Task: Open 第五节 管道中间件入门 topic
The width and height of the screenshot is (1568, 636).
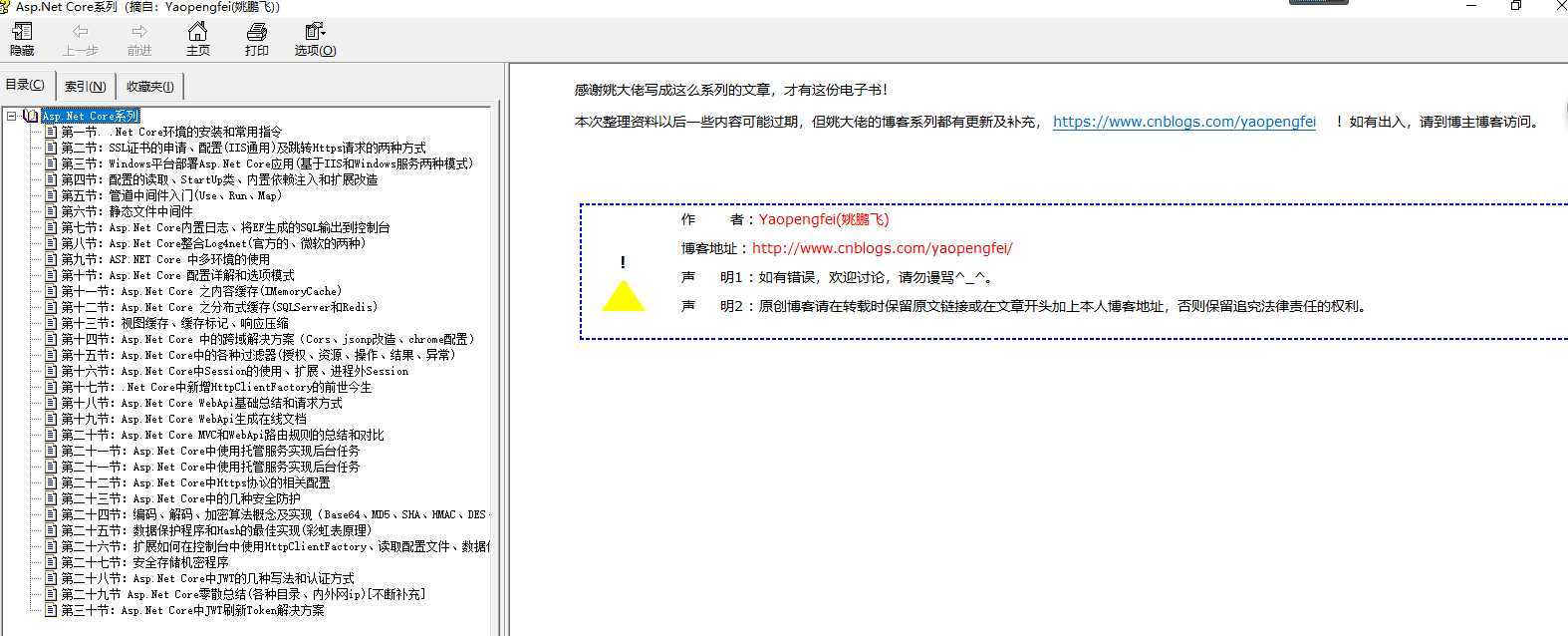Action: [171, 195]
